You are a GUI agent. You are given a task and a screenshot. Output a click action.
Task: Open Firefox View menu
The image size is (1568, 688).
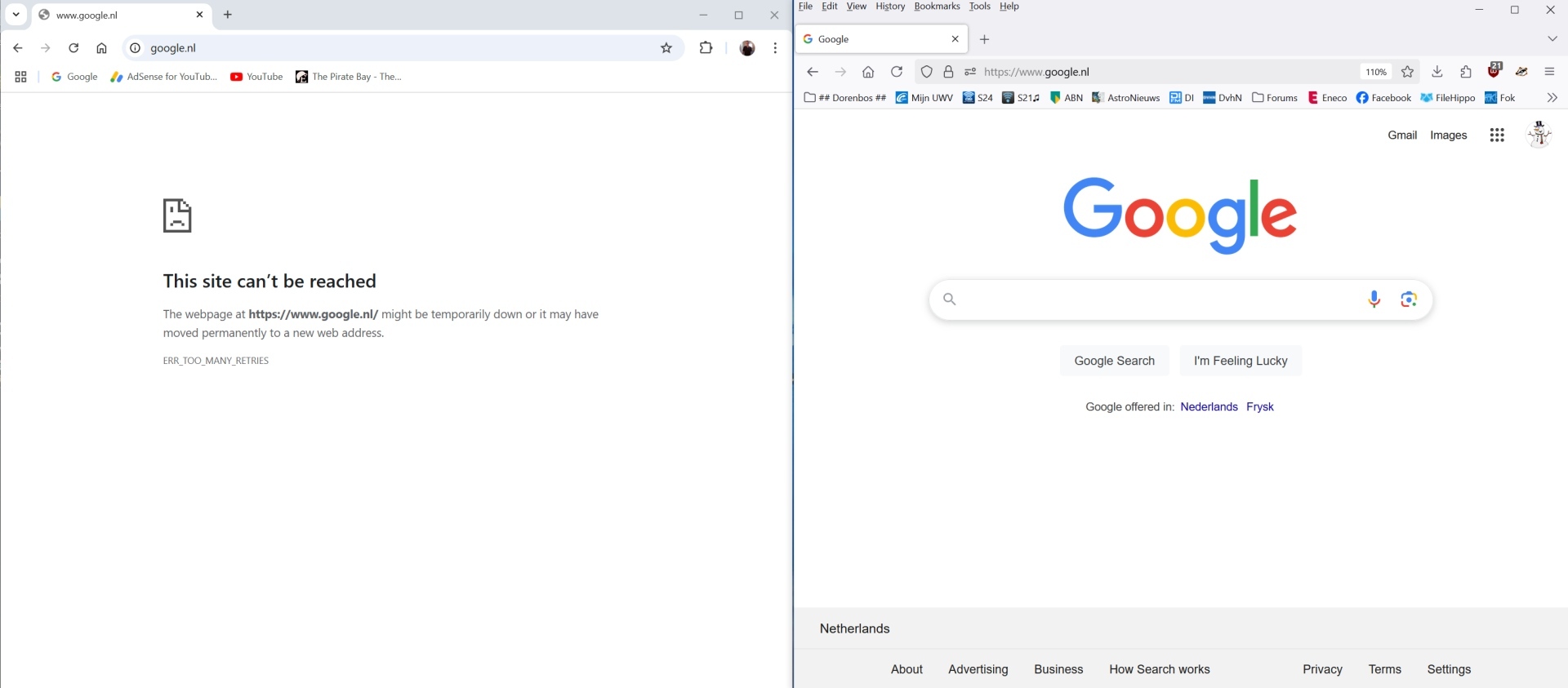857,7
